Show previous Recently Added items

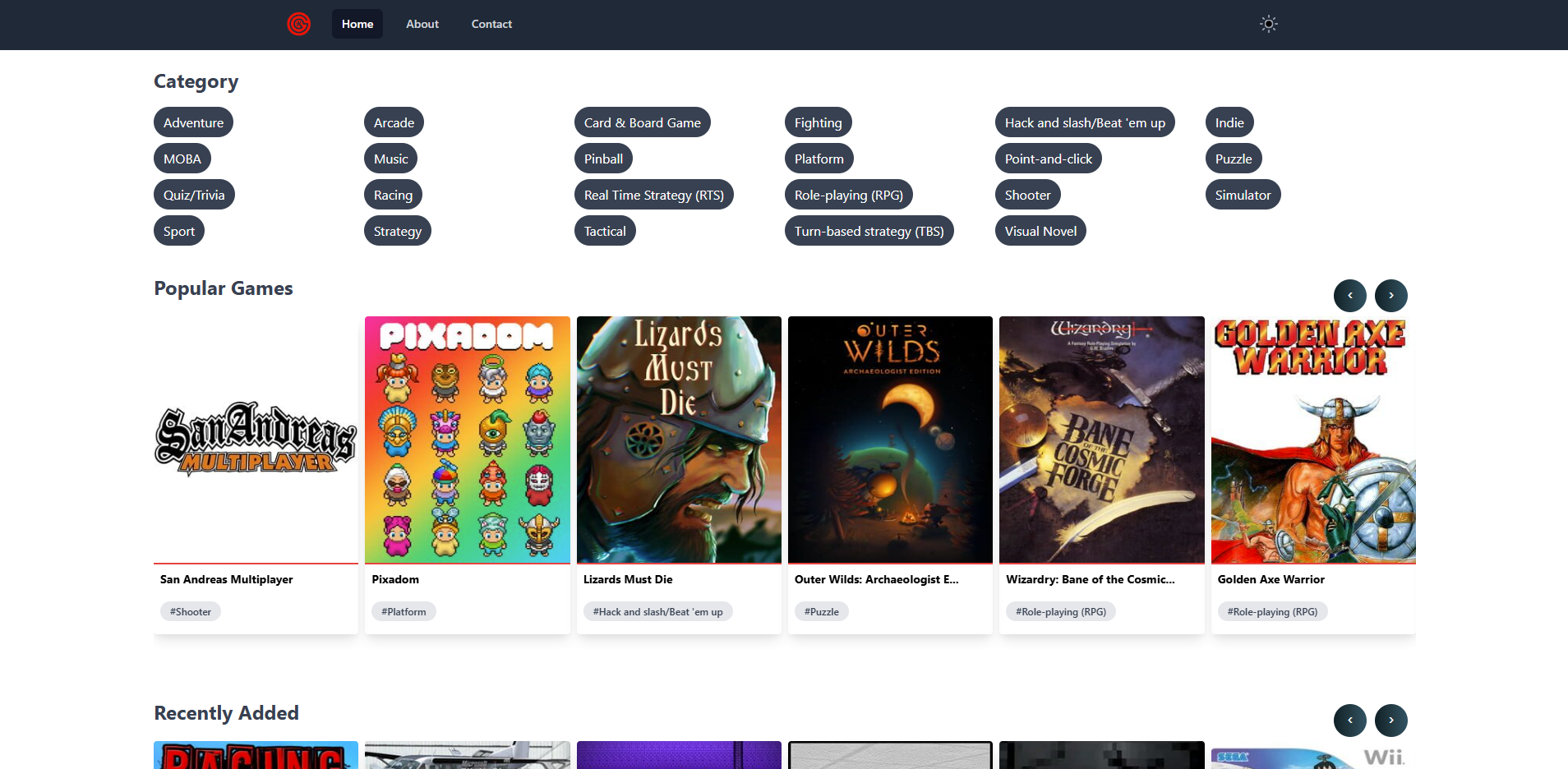point(1349,720)
